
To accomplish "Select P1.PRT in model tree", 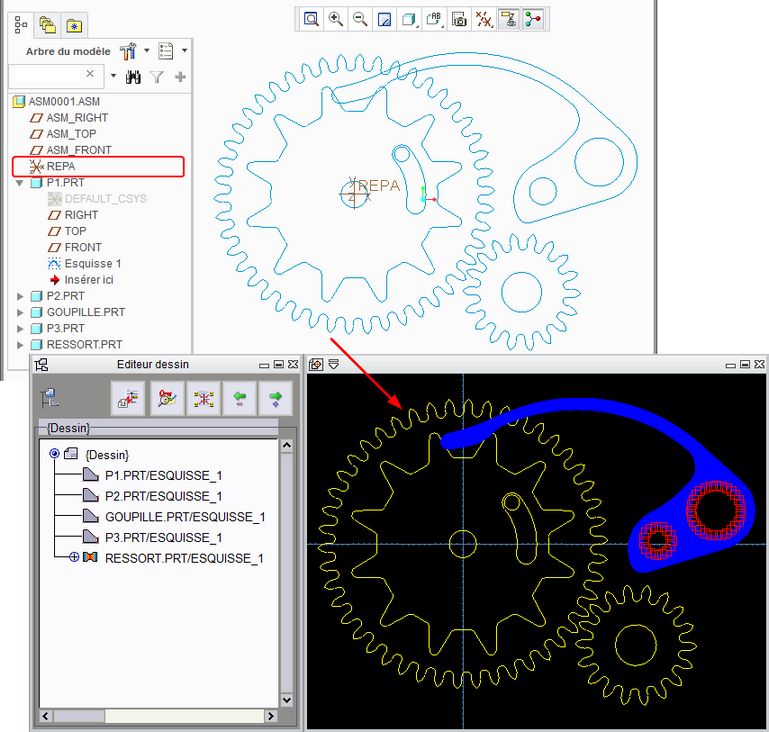I will click(65, 182).
